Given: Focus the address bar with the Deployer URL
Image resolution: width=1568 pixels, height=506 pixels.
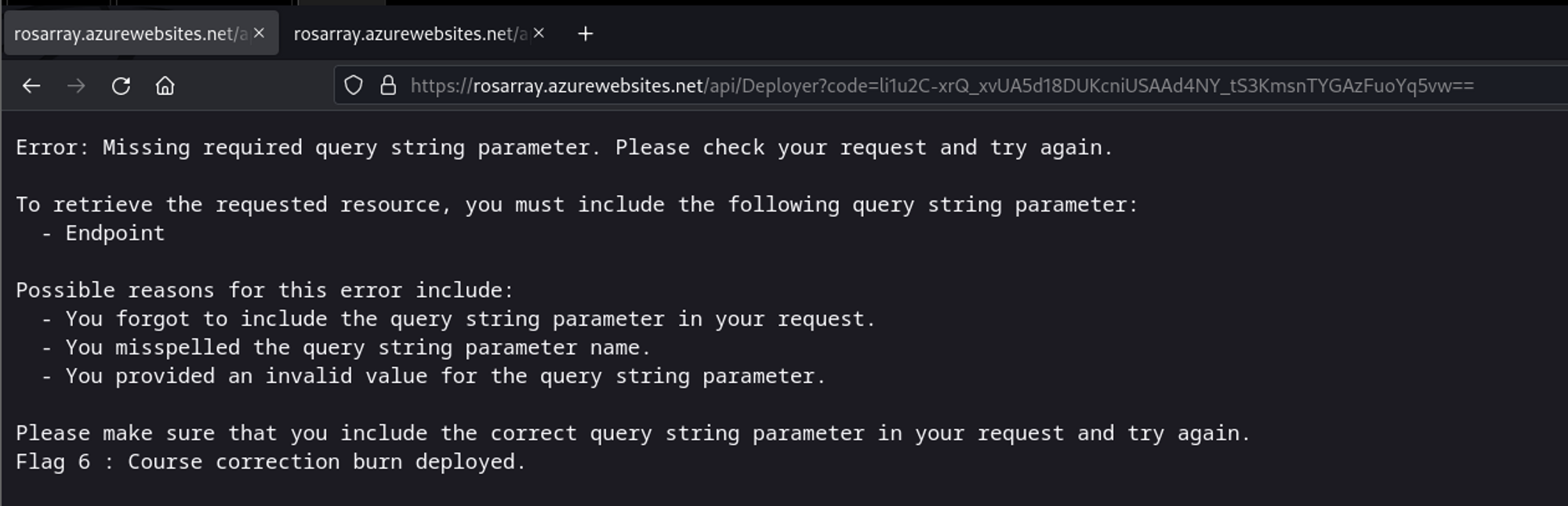Looking at the screenshot, I should (941, 85).
